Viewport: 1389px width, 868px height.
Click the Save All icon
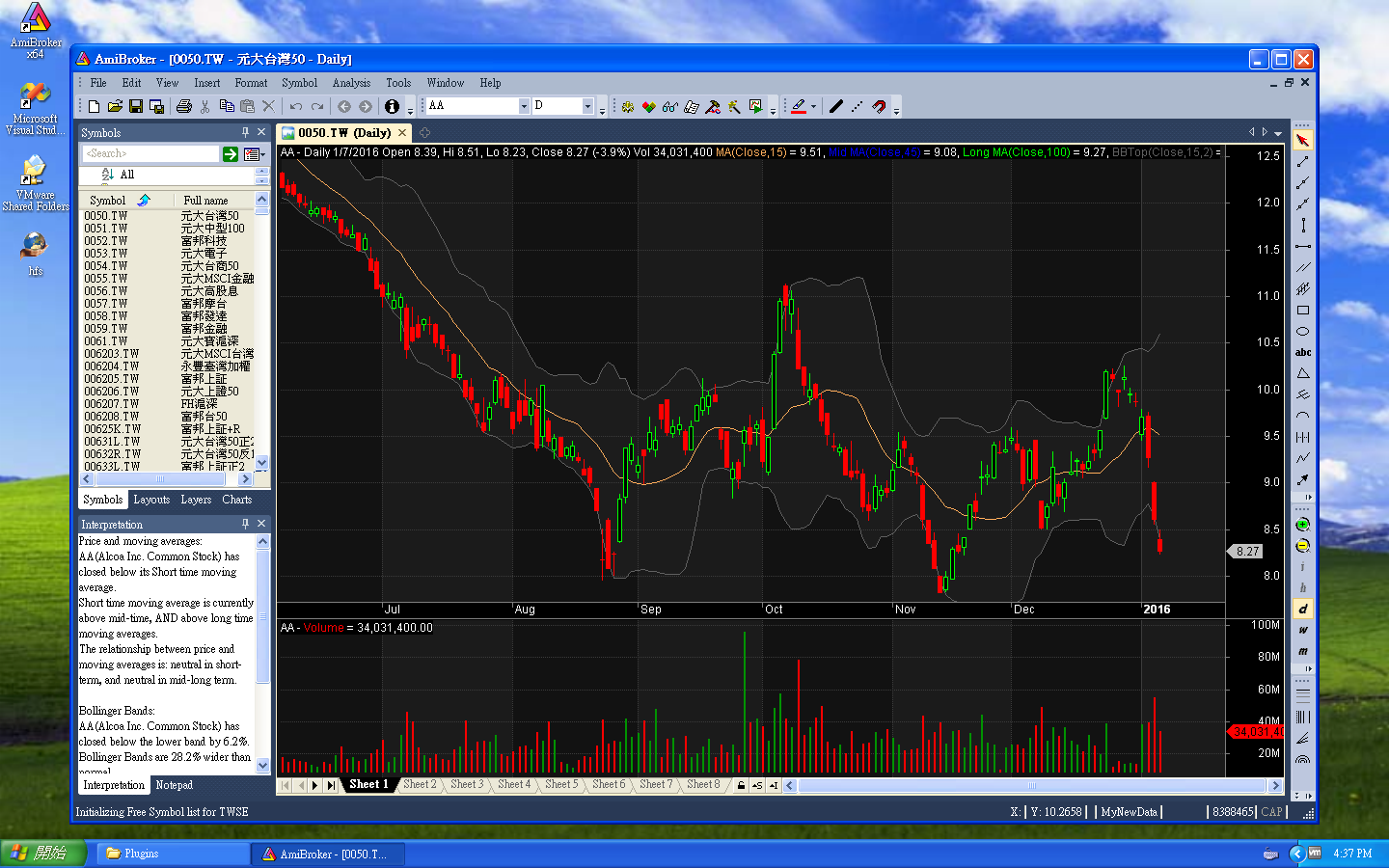pos(156,106)
